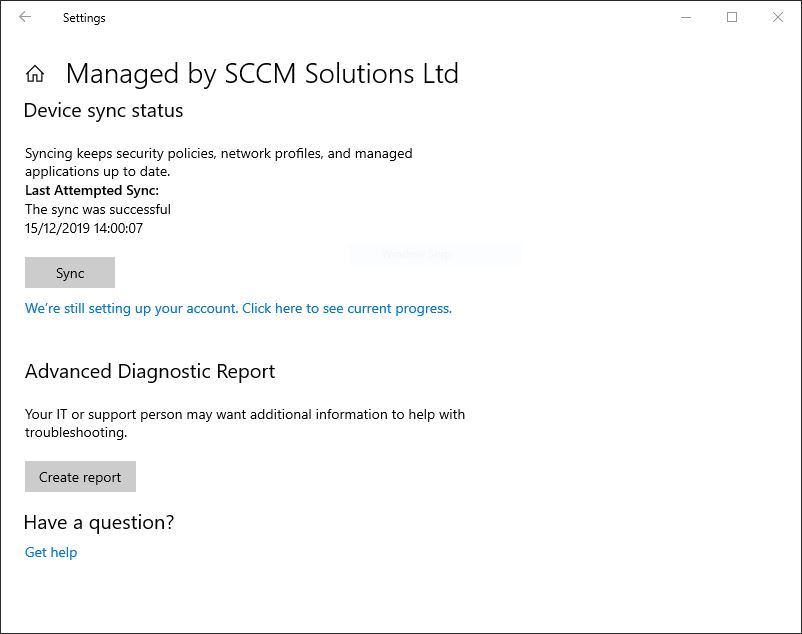Viewport: 802px width, 634px height.
Task: Click the Settings title text
Action: tap(84, 18)
